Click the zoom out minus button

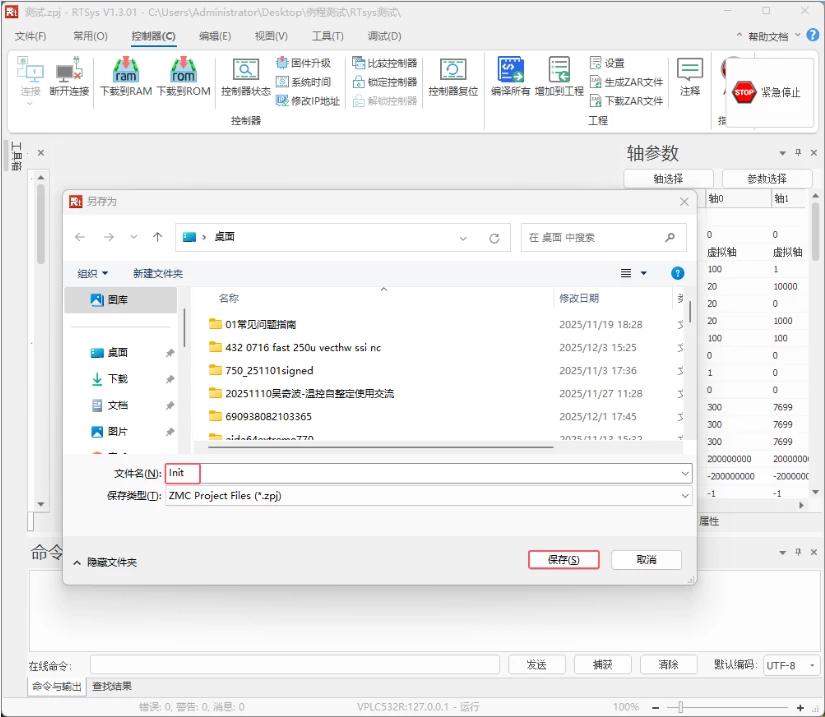[x=656, y=708]
